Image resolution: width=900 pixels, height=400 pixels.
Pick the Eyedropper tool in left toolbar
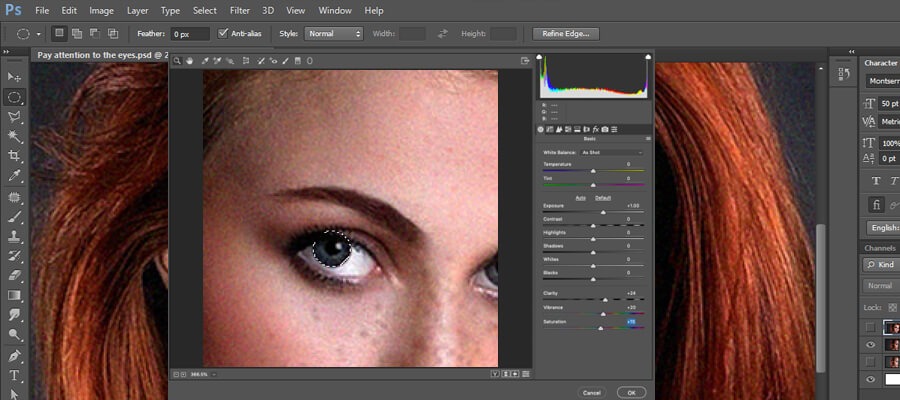point(14,175)
